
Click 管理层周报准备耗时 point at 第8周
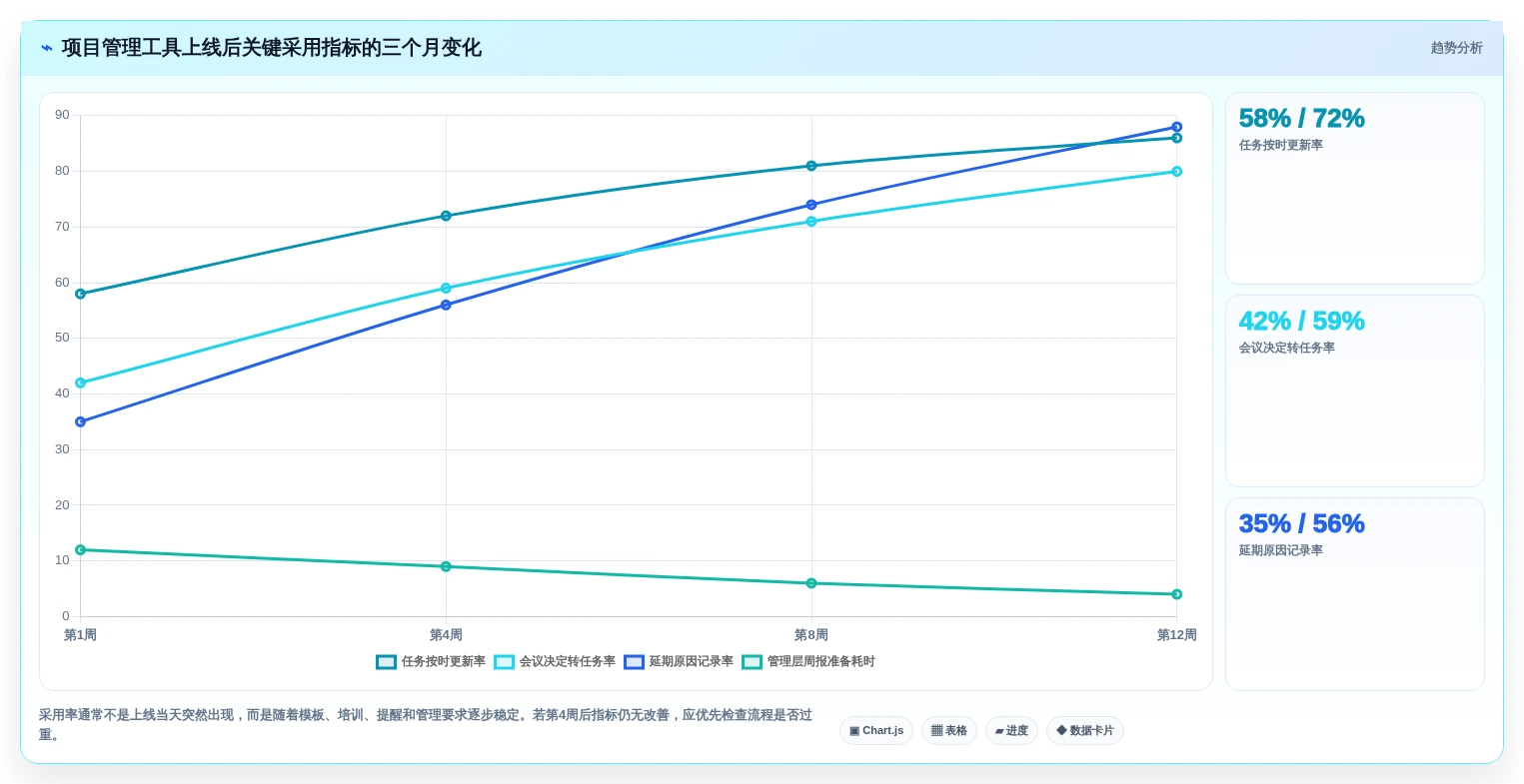(x=811, y=583)
